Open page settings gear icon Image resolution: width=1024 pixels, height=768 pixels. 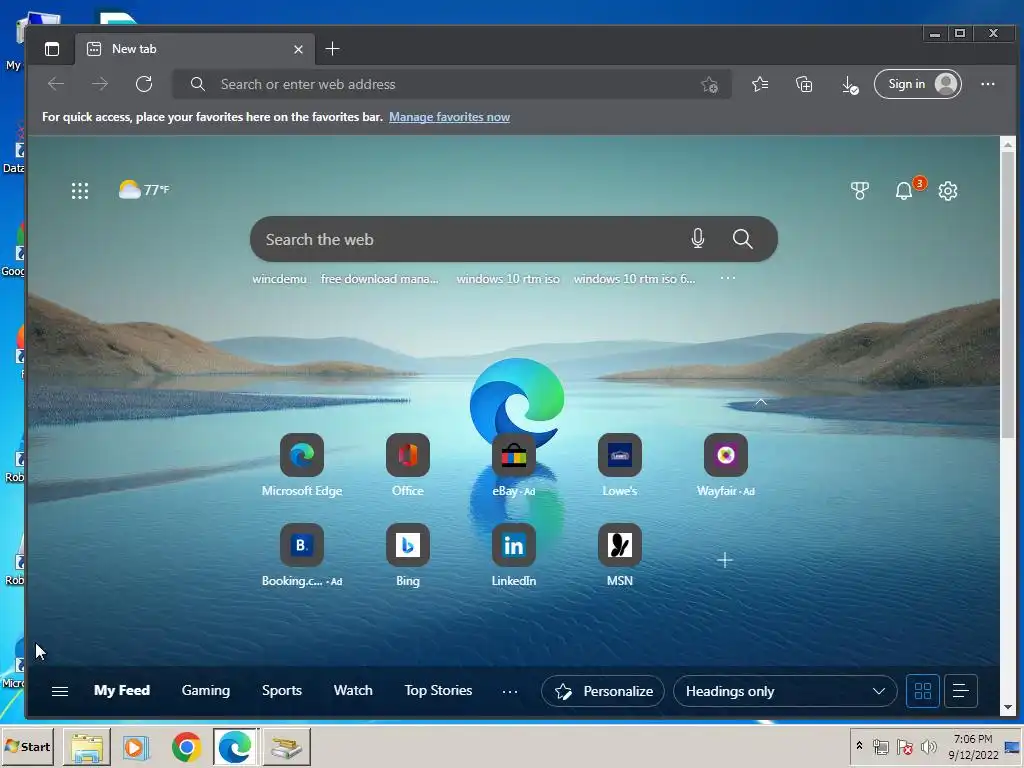[948, 191]
